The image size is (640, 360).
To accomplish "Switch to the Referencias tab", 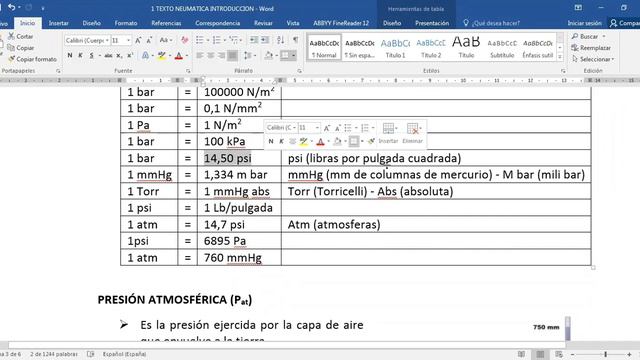I will point(166,23).
